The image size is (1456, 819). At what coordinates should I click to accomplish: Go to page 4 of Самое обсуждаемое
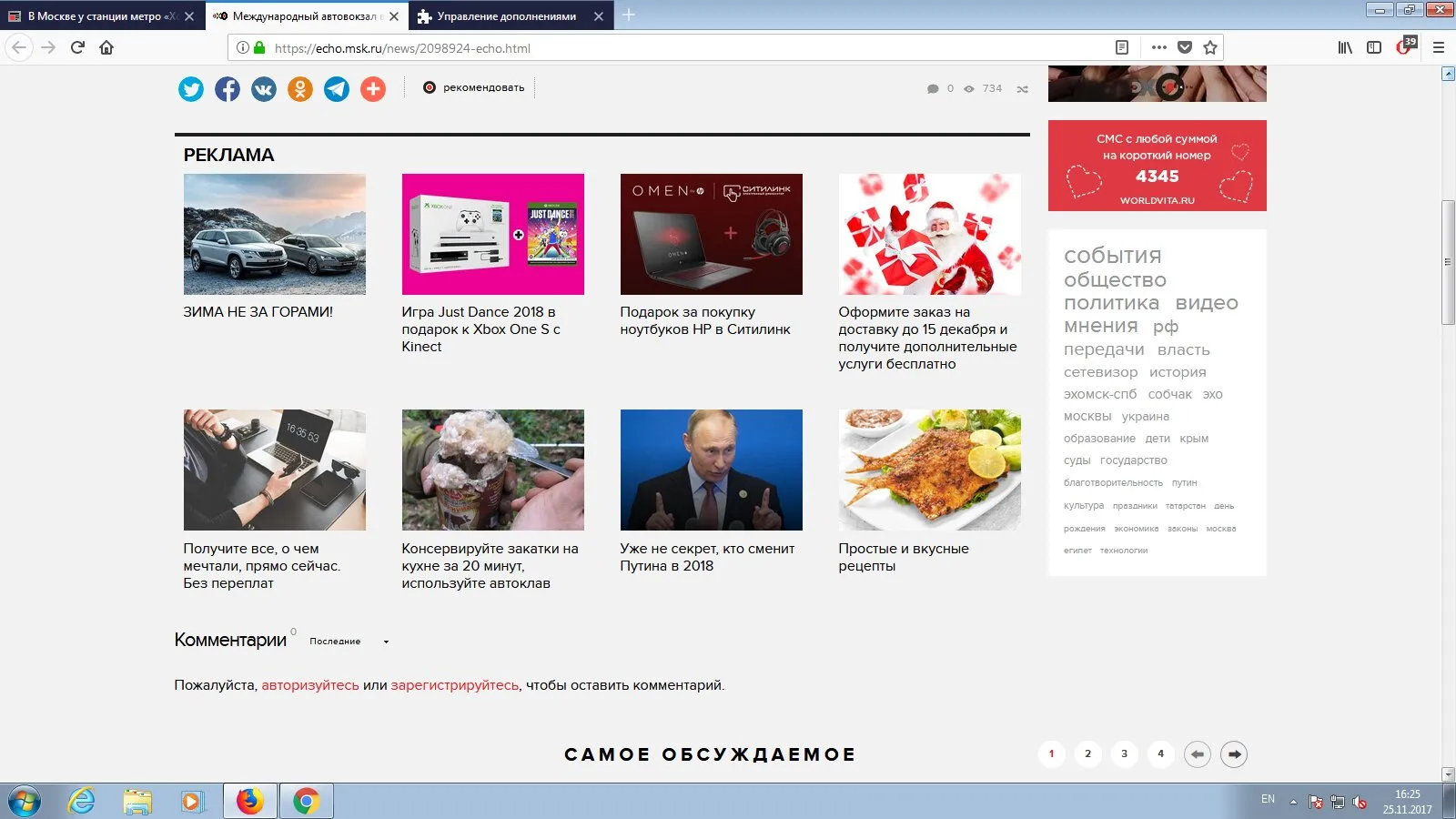click(1161, 754)
